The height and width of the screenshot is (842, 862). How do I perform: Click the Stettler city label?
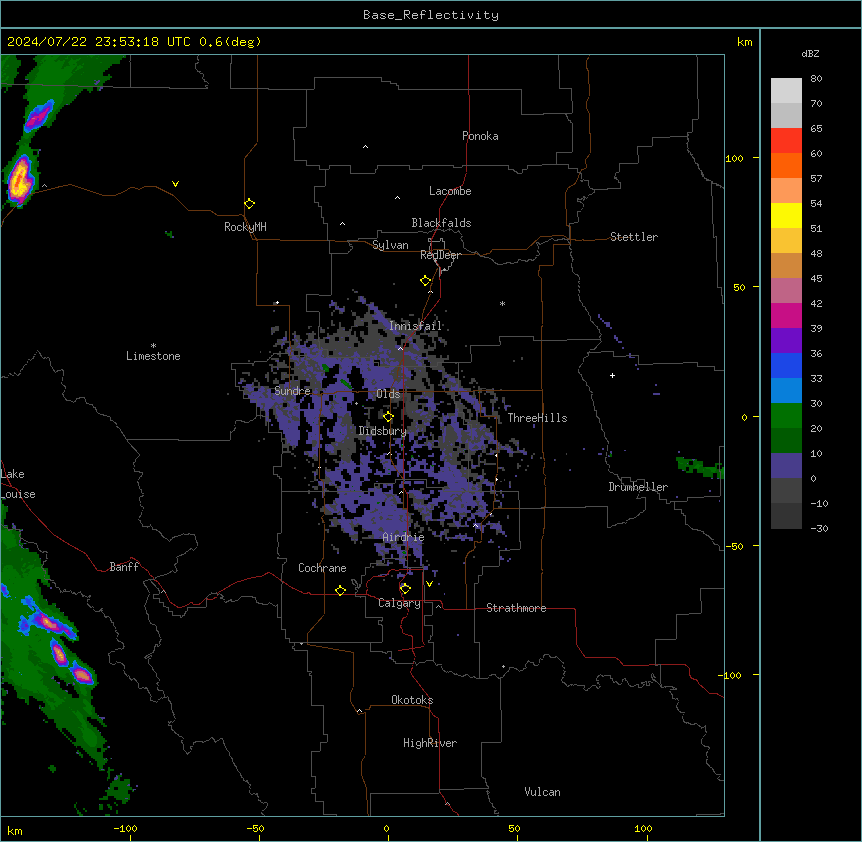[633, 237]
